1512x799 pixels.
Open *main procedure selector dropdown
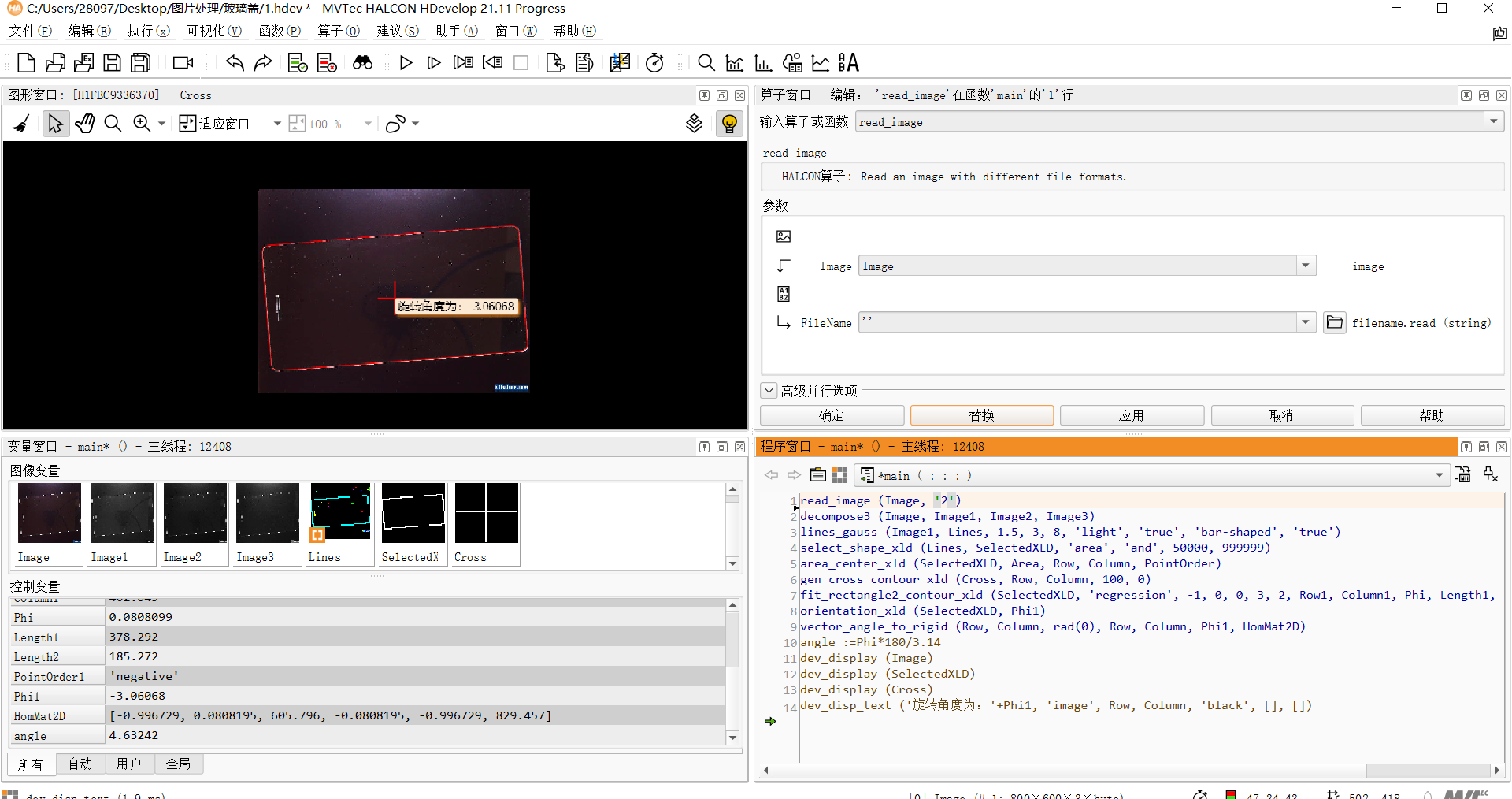click(x=1439, y=475)
